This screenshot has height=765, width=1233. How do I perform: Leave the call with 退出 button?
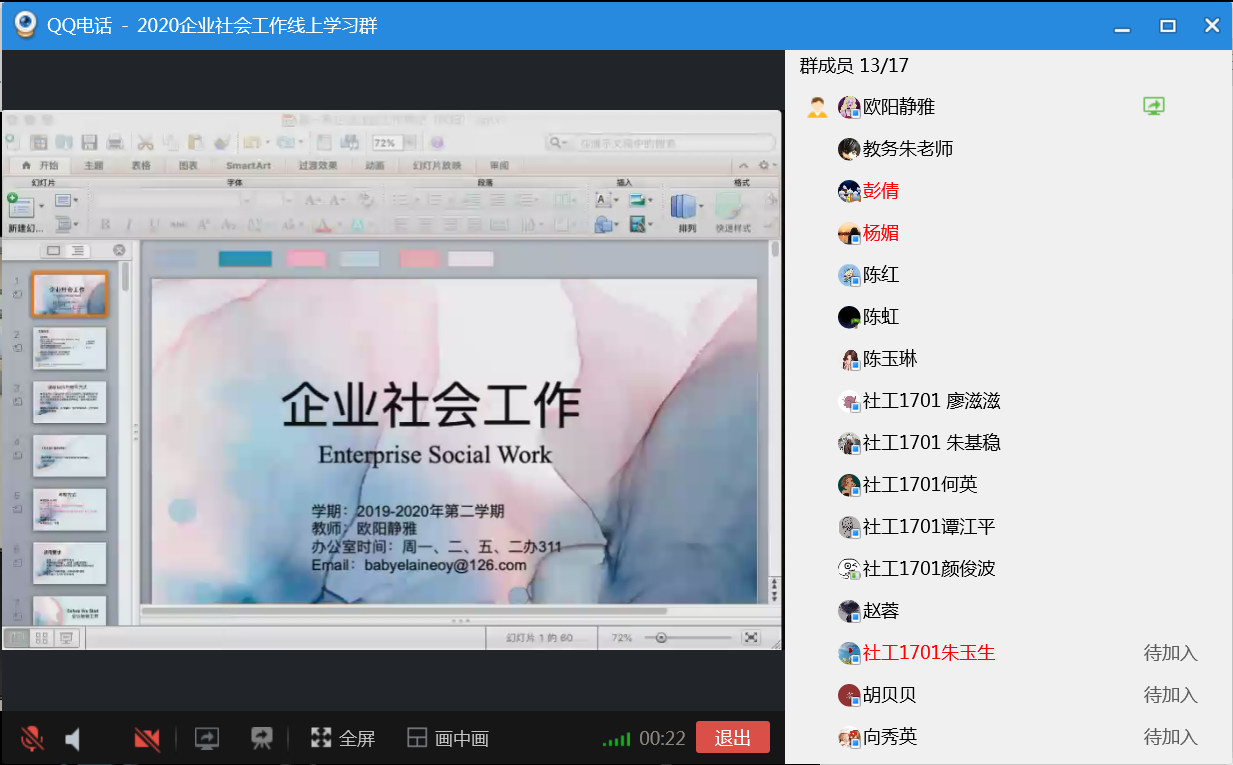pyautogui.click(x=732, y=738)
